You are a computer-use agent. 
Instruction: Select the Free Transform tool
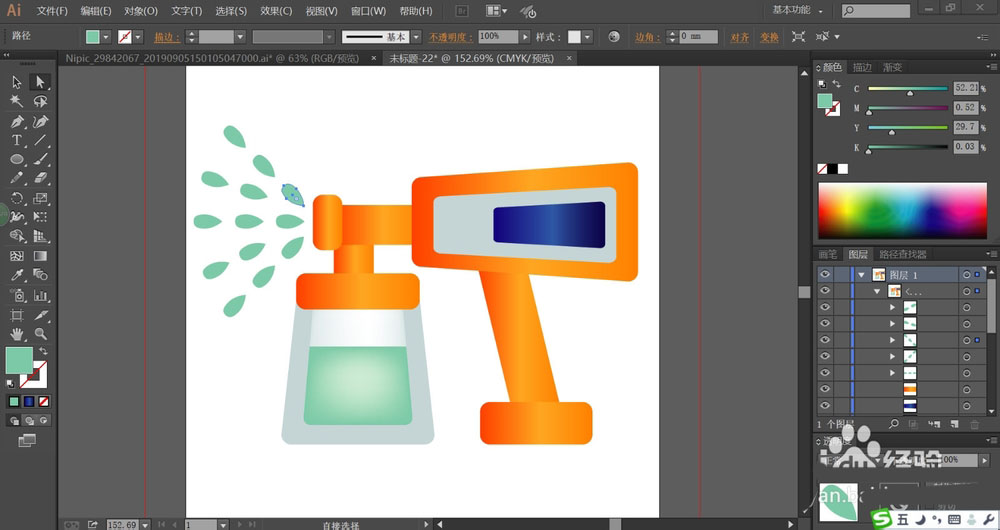40,217
